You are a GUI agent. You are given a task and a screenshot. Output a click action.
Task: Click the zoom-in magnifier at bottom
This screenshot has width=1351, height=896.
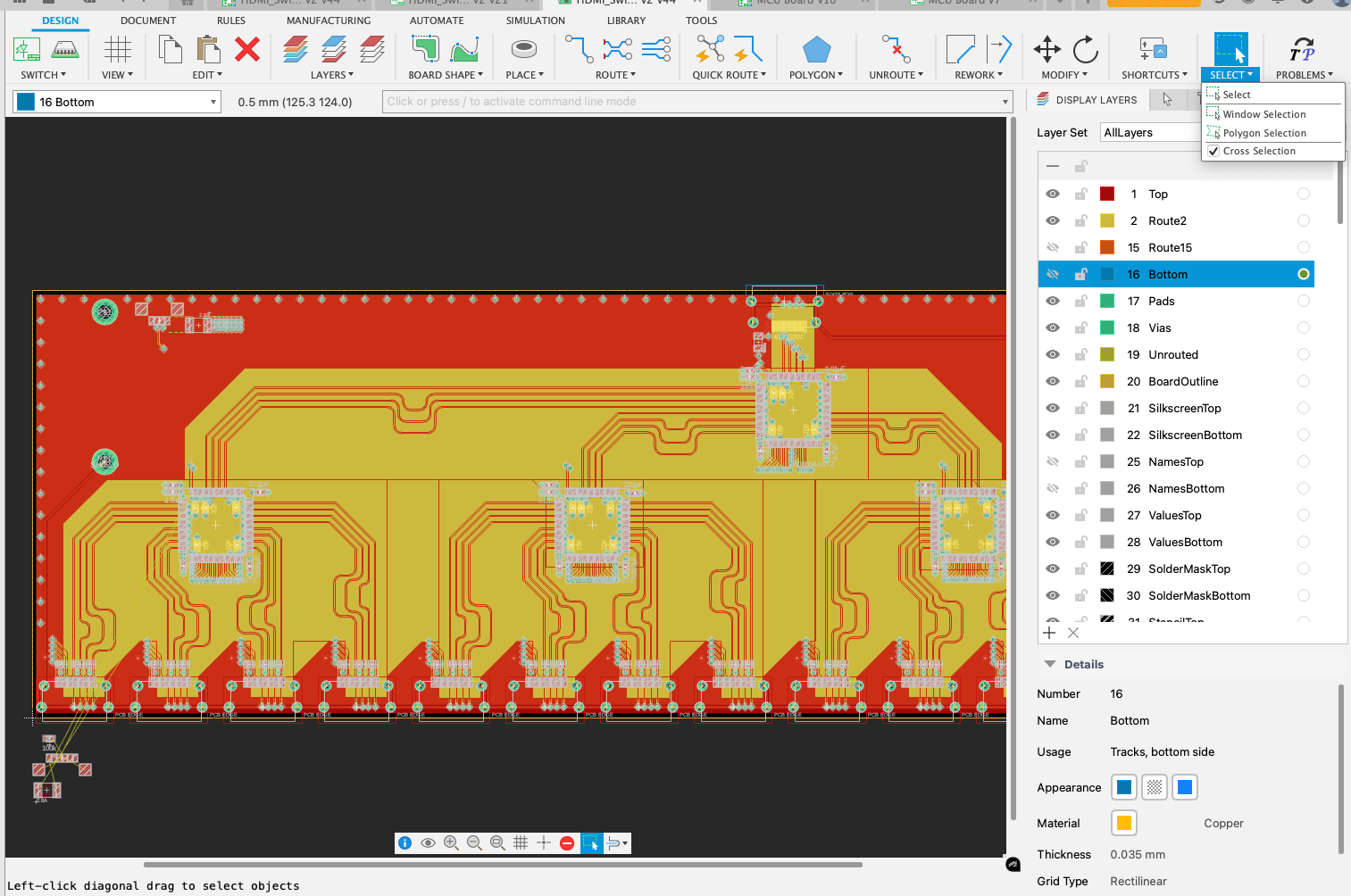pos(451,843)
